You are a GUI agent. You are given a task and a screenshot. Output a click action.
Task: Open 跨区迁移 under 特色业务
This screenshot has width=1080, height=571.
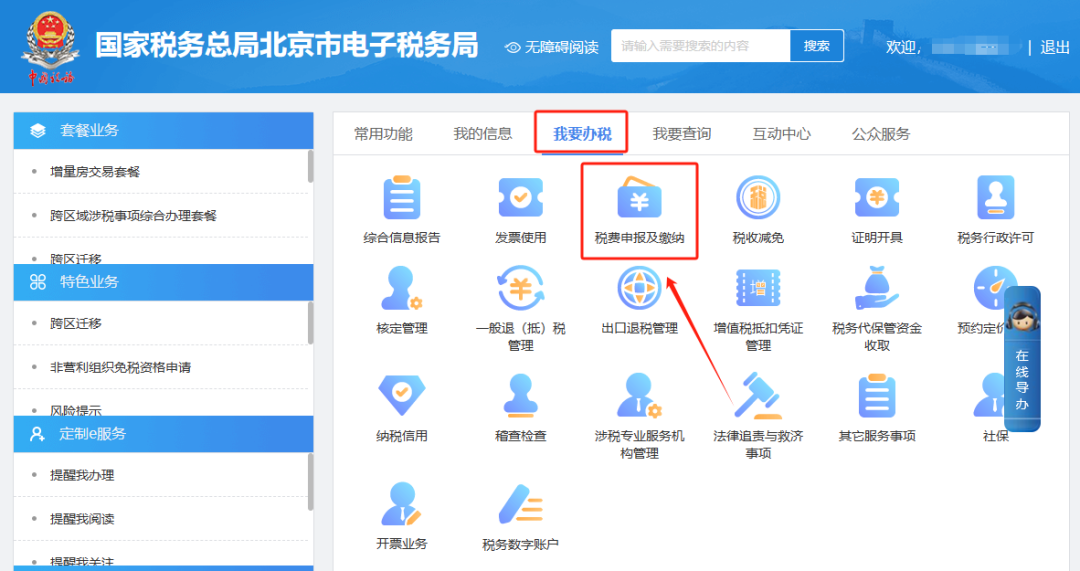point(75,323)
